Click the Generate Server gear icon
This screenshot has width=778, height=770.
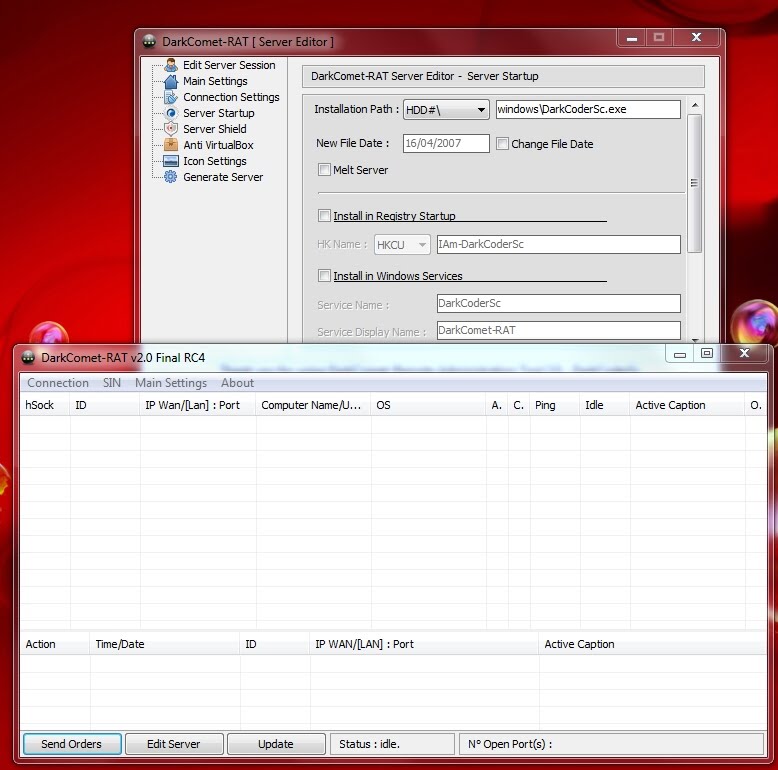171,177
